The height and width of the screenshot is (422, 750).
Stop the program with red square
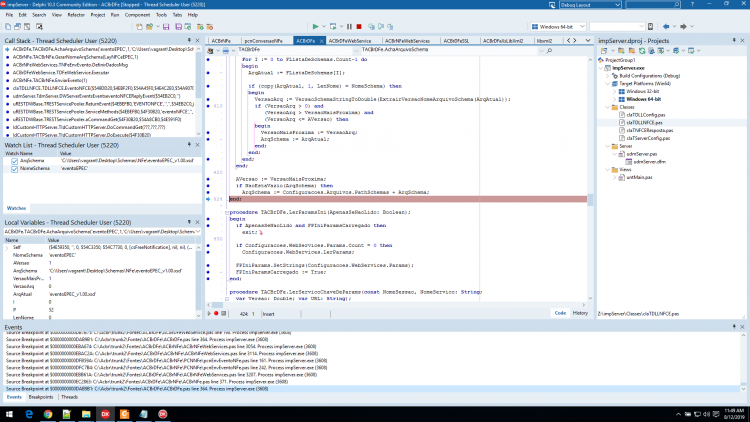pos(359,27)
